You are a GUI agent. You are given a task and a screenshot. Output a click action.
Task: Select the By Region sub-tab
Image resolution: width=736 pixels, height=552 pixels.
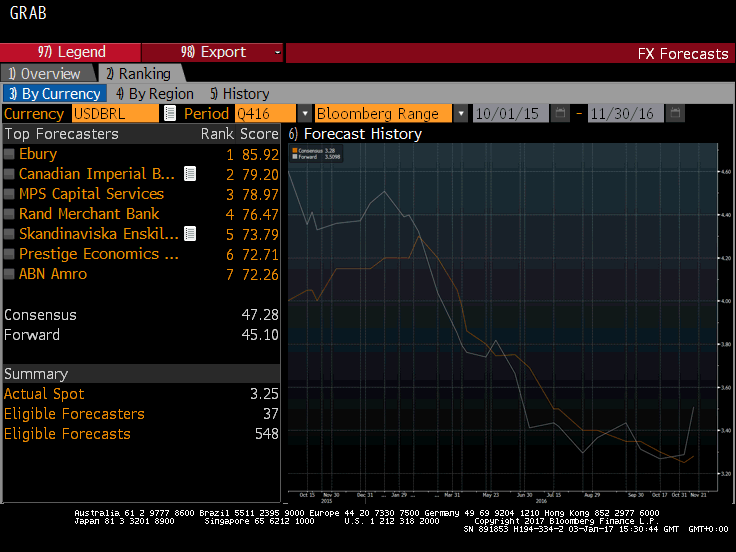155,93
